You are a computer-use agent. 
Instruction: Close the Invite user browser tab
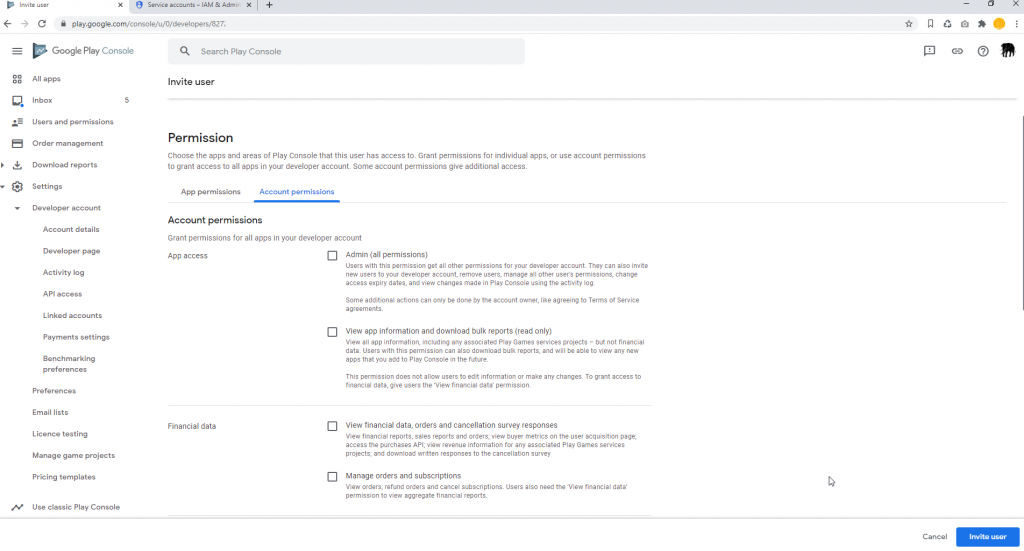coord(120,5)
